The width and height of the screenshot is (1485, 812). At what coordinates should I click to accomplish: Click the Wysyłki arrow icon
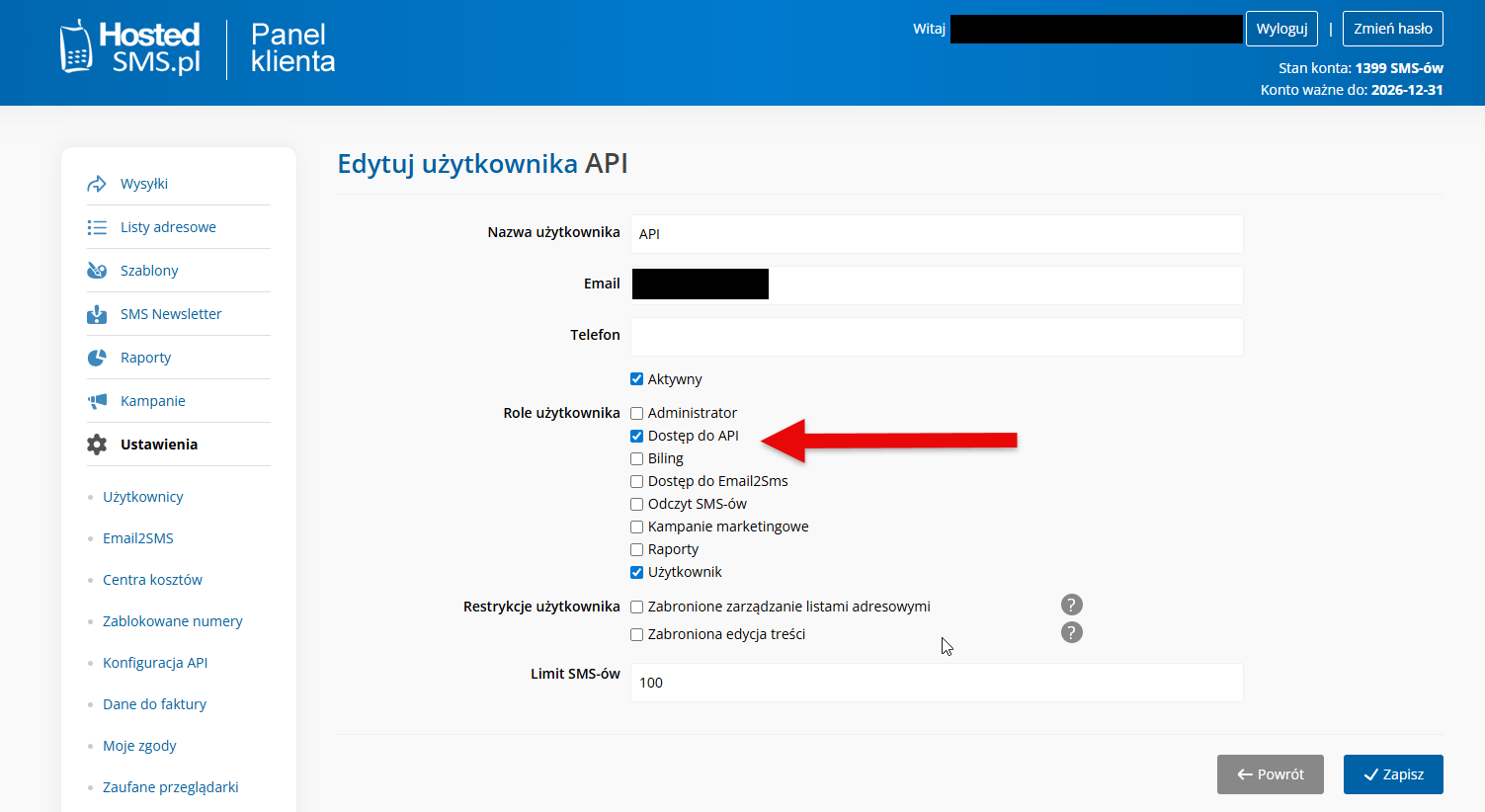tap(97, 184)
